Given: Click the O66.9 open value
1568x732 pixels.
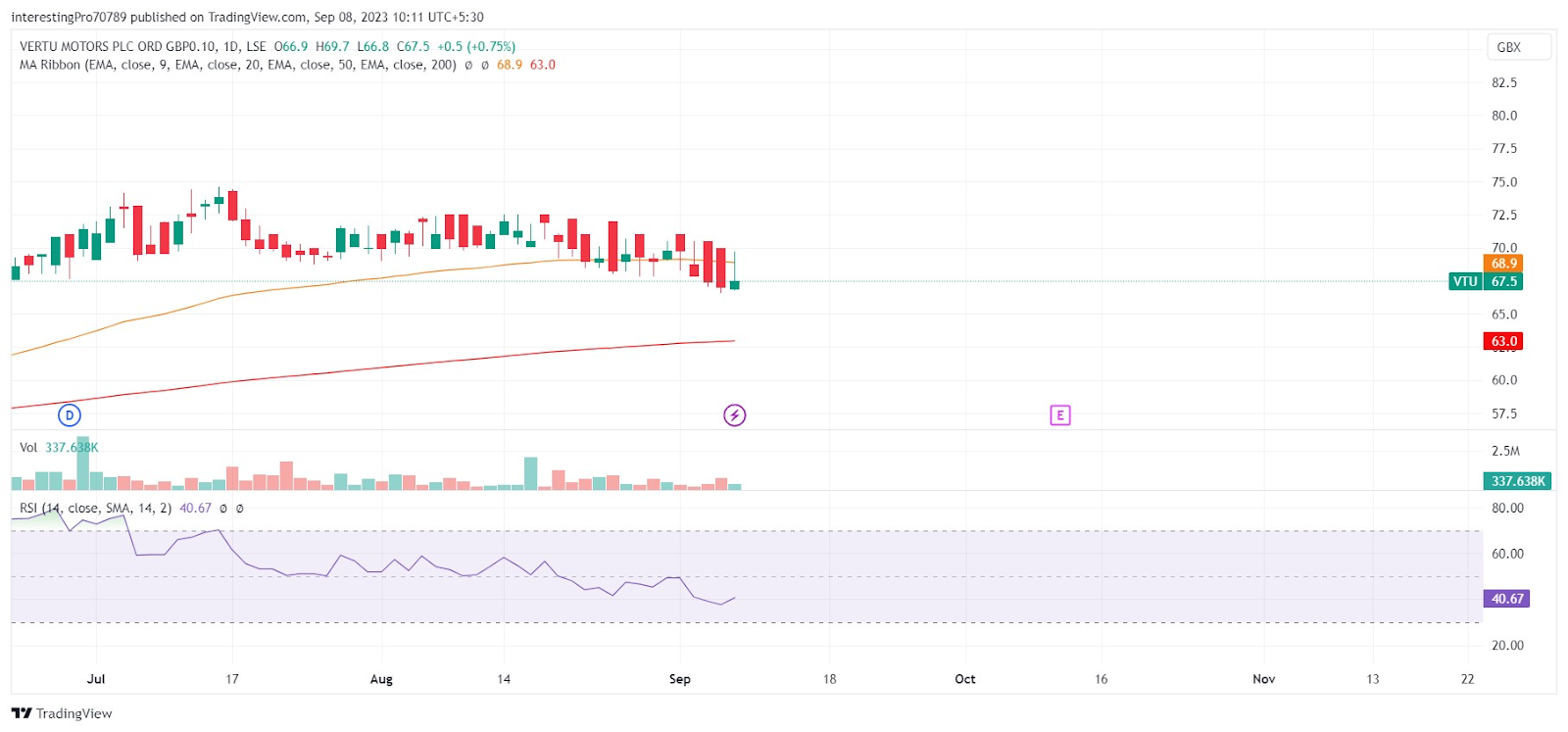Looking at the screenshot, I should [x=291, y=46].
